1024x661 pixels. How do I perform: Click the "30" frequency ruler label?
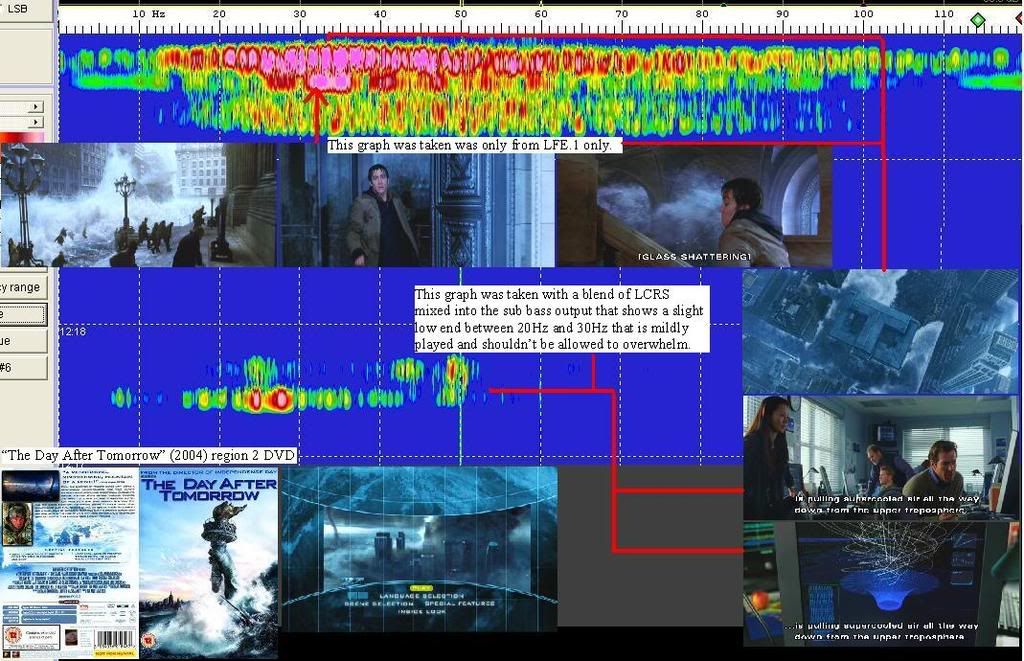click(x=299, y=13)
